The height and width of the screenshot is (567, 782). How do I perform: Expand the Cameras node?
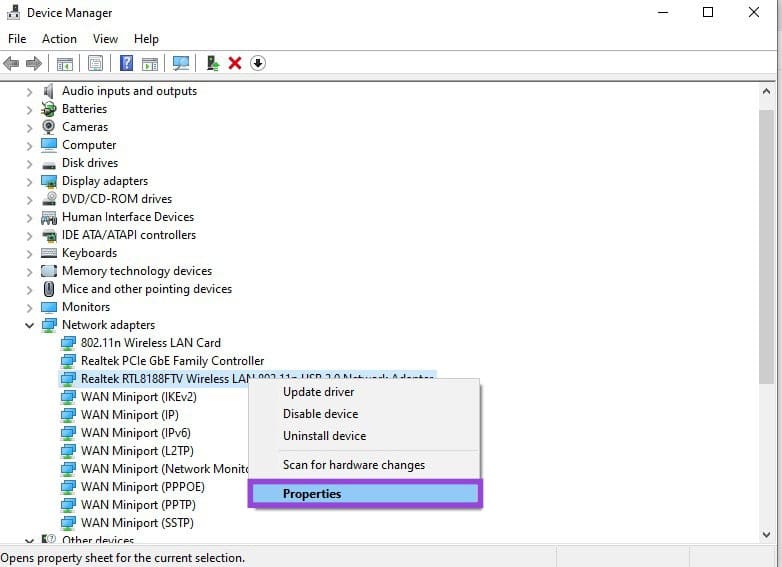tap(29, 128)
